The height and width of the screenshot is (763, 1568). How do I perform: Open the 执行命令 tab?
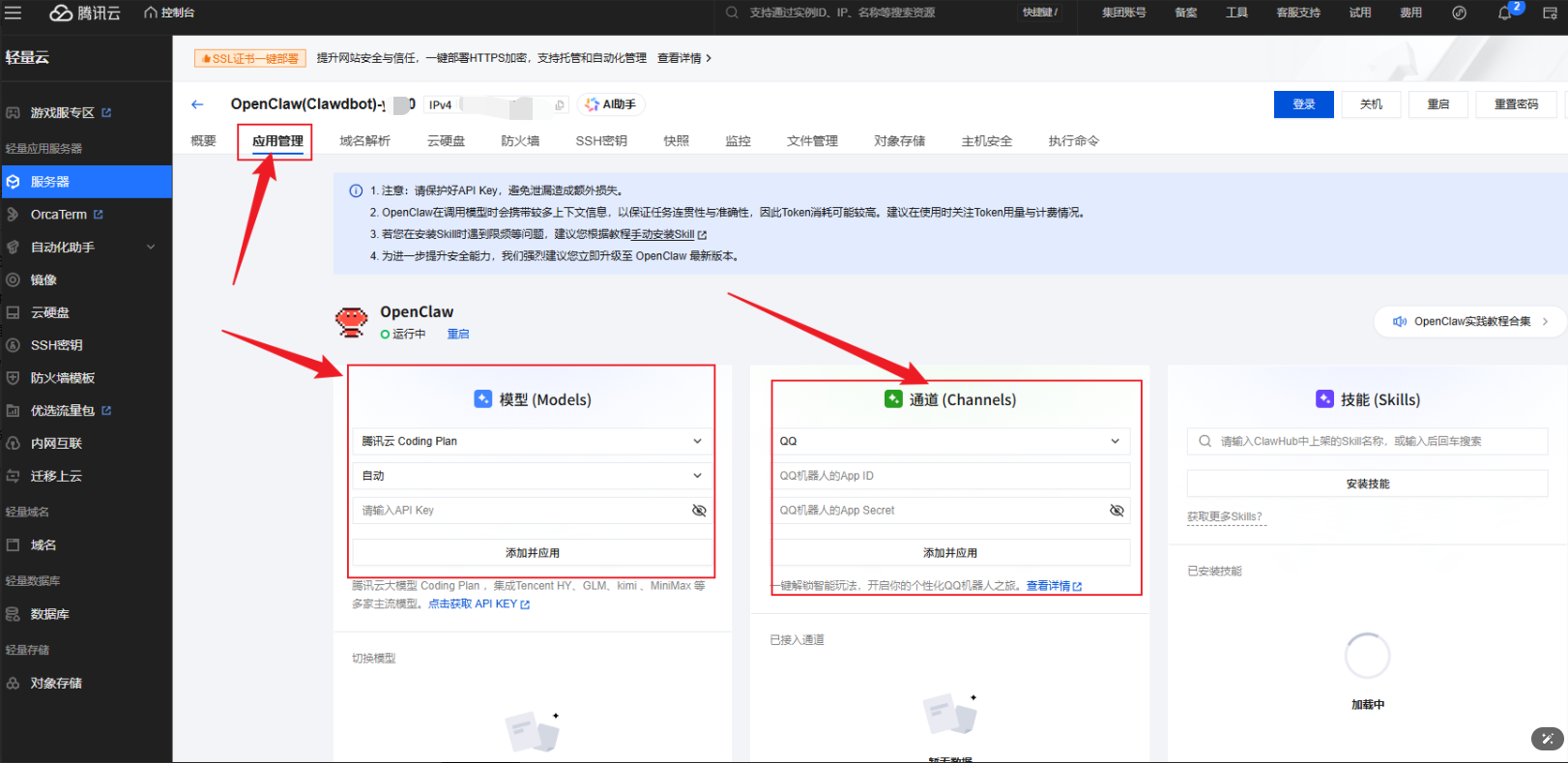1074,141
